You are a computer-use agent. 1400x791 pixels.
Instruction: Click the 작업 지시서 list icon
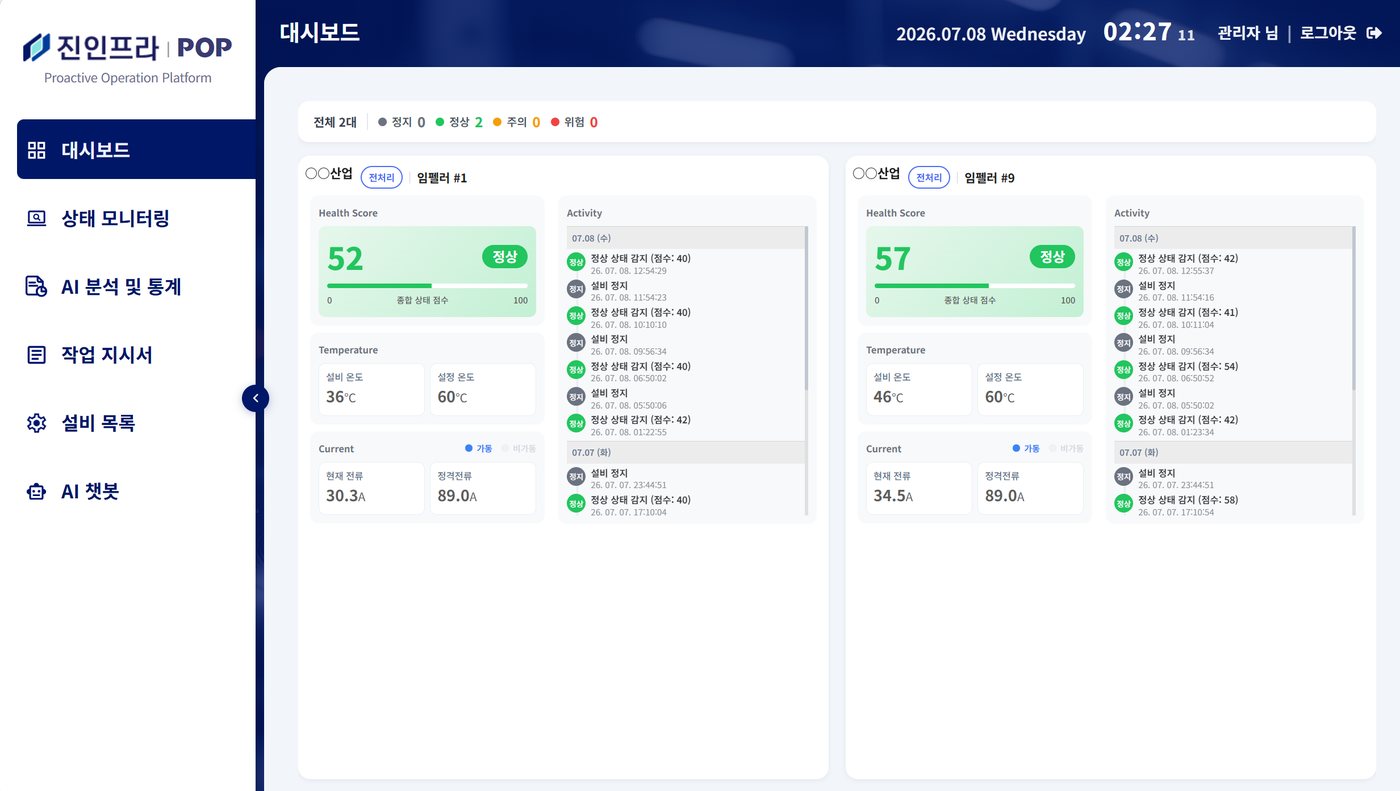[x=37, y=355]
